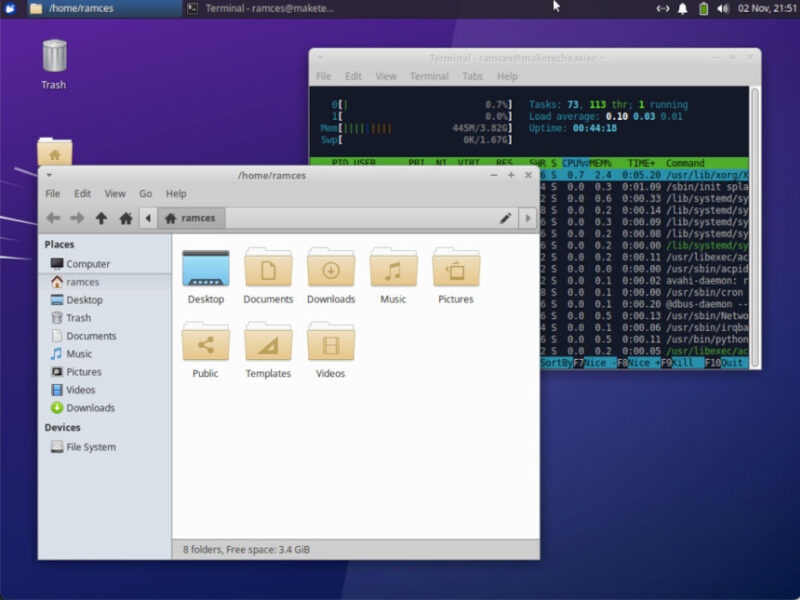Viewport: 800px width, 600px height.
Task: Select the Terminal window button on the taskbar
Action: point(255,9)
